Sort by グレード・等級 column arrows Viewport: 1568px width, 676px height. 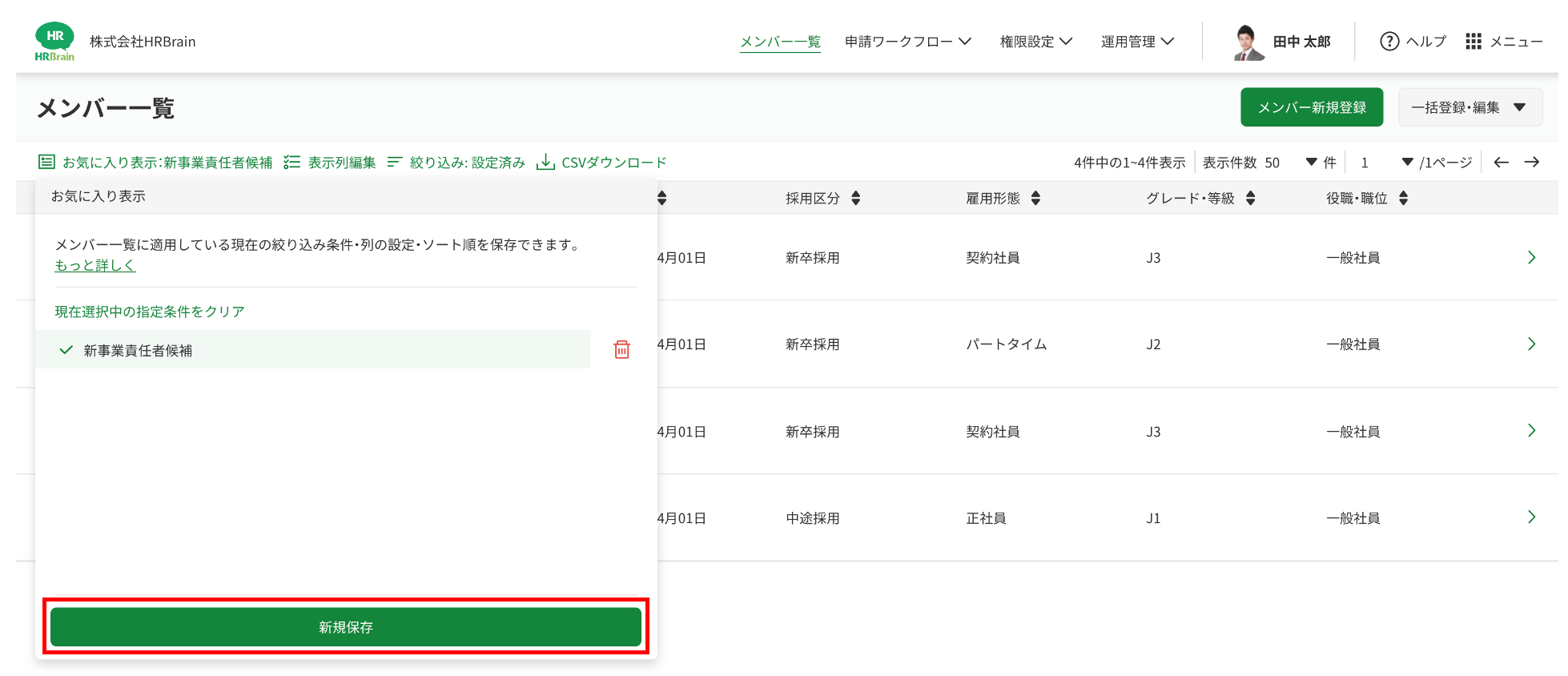click(x=1251, y=199)
